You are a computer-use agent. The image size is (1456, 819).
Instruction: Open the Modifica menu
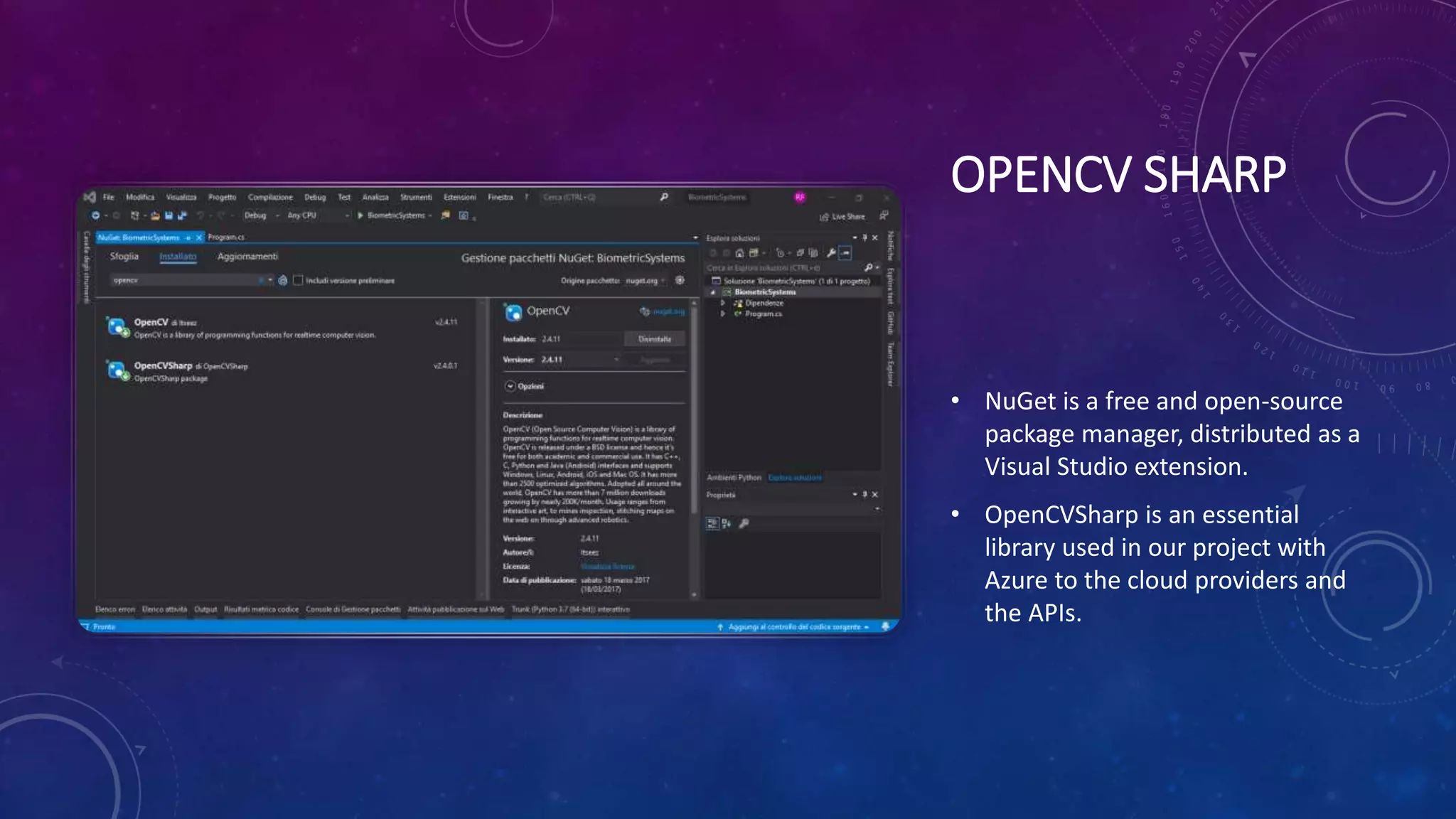point(140,197)
